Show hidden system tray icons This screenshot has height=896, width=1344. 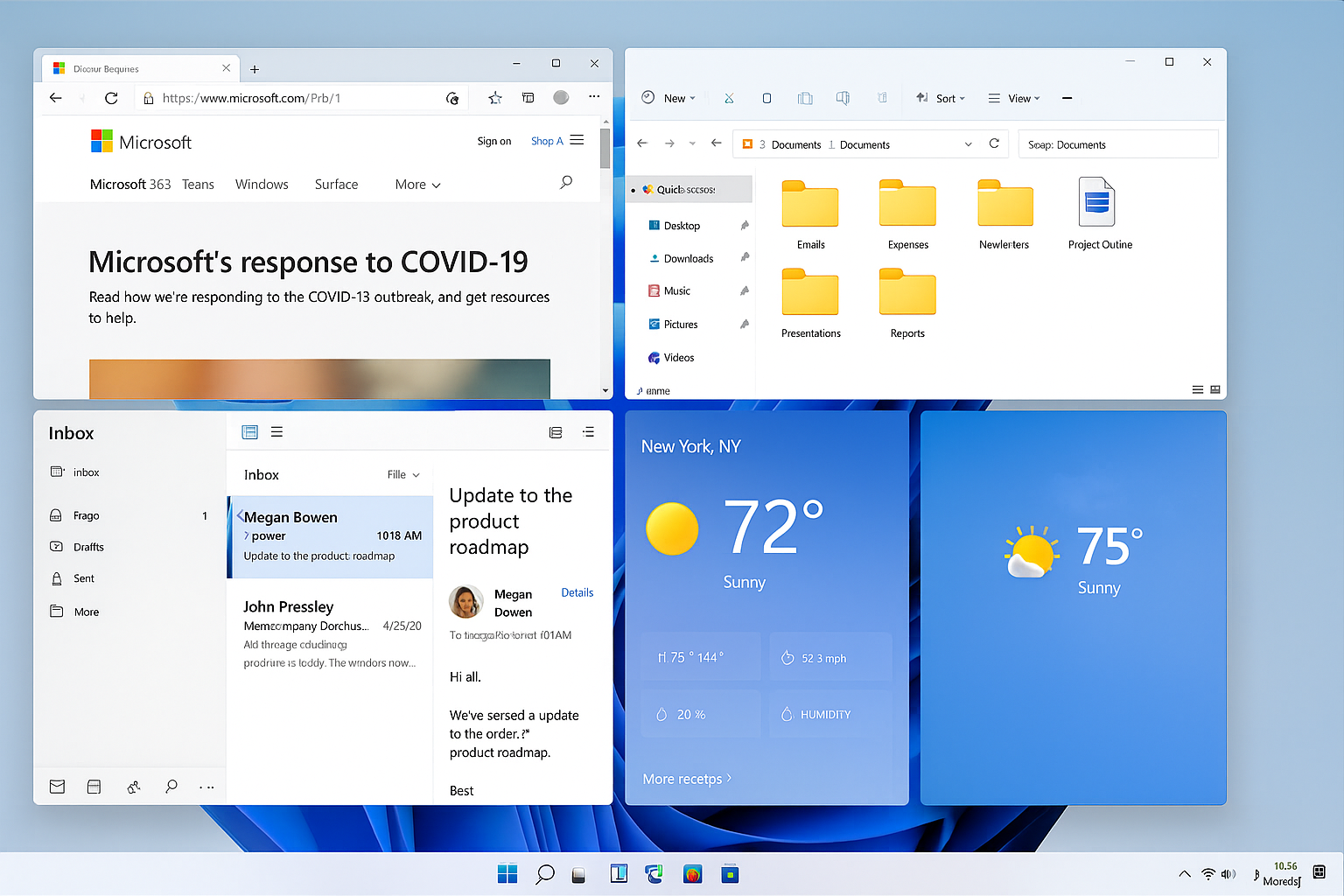(1185, 873)
